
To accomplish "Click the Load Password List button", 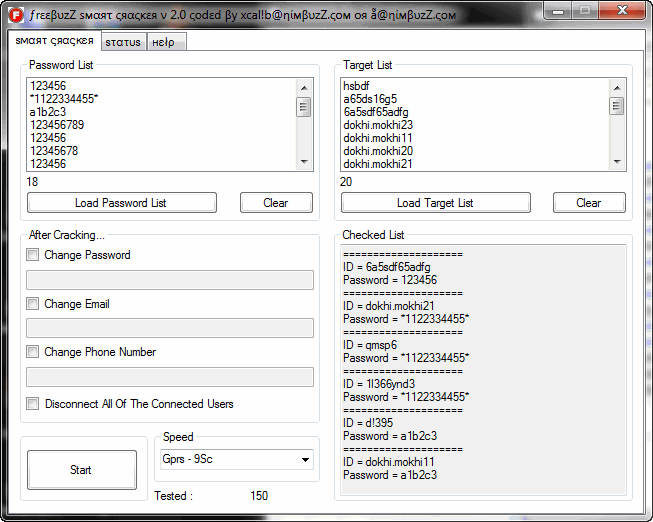I will pyautogui.click(x=122, y=203).
